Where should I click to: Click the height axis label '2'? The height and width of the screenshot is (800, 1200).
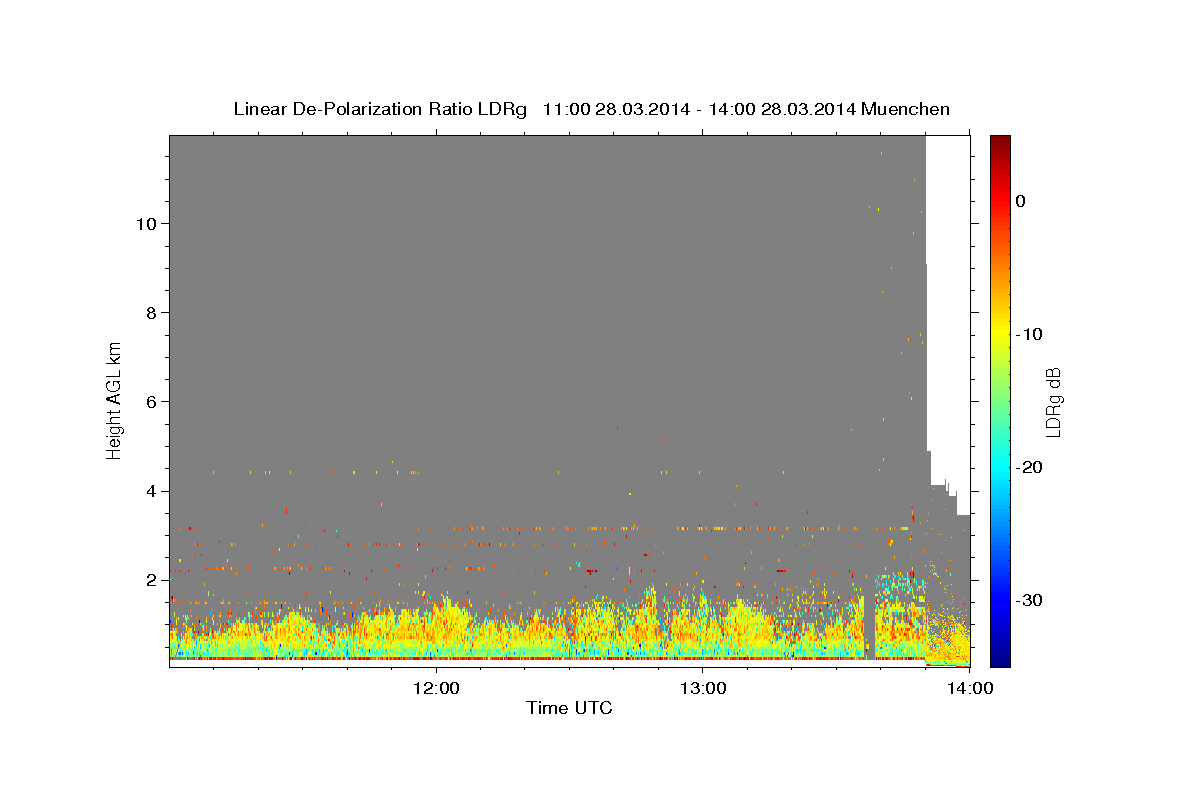(x=149, y=580)
